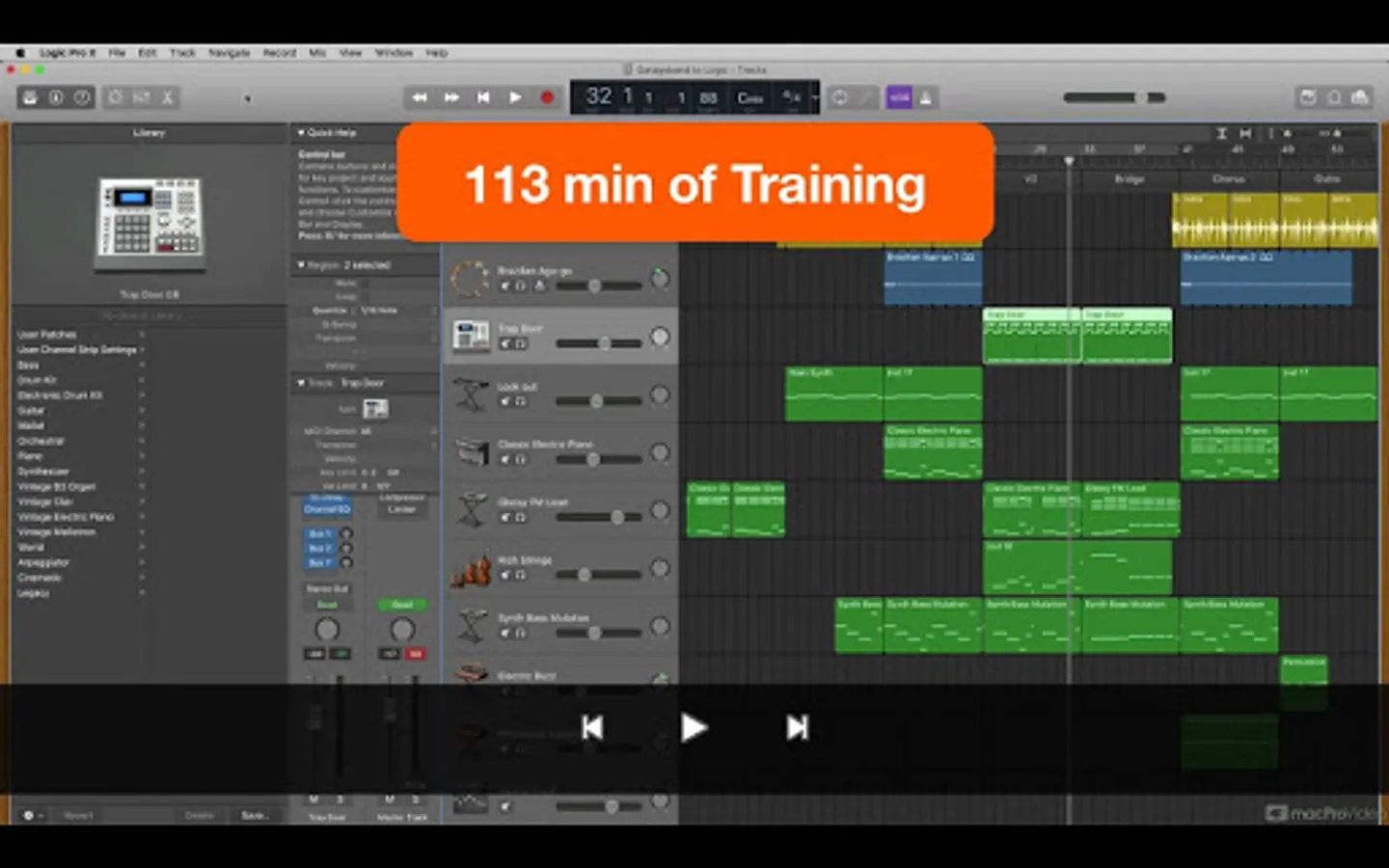The image size is (1389, 868).
Task: Collapse the Quick Help disclosure triangle
Action: click(301, 132)
